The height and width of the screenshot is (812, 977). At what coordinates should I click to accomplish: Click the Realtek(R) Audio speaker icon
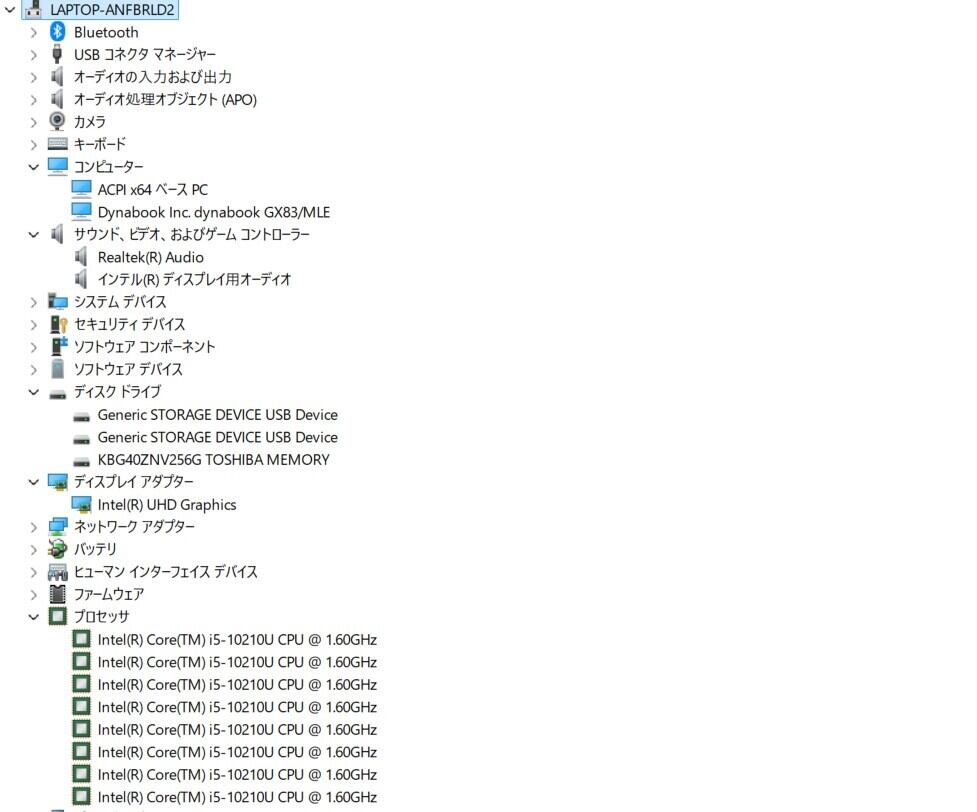[81, 257]
